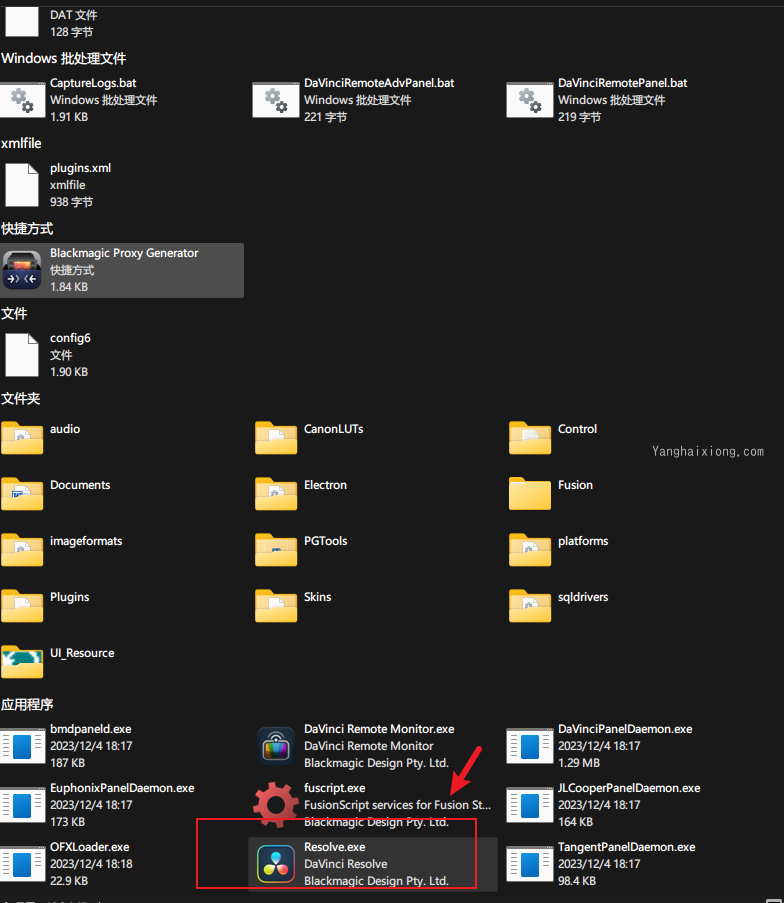Image resolution: width=784 pixels, height=903 pixels.
Task: Select the bmdpaneld.exe file name
Action: (91, 729)
